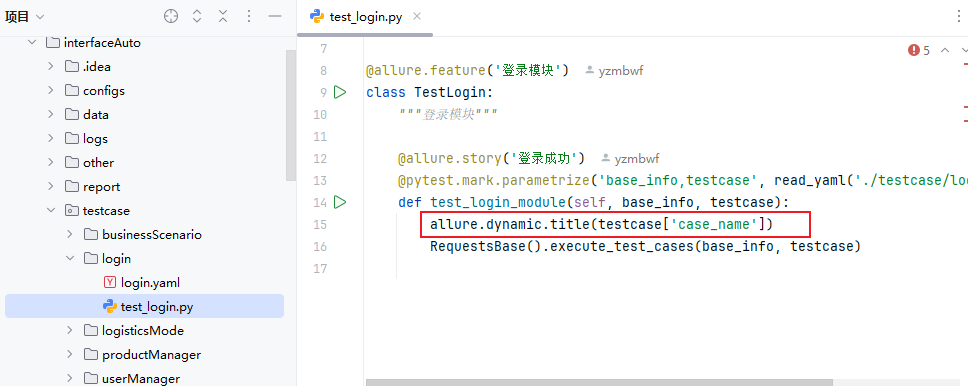Open editor tab options menu (three dots)
This screenshot has width=968, height=386.
pos(959,17)
